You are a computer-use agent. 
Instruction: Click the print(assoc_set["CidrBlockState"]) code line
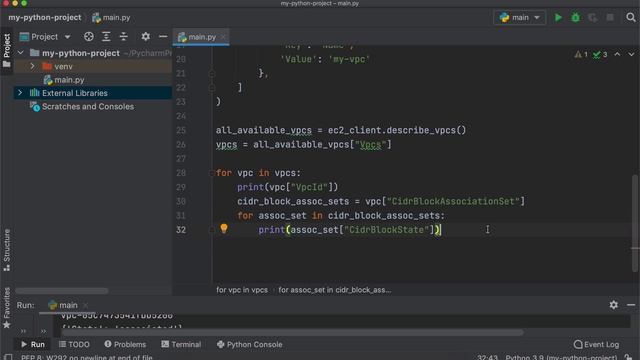(349, 230)
